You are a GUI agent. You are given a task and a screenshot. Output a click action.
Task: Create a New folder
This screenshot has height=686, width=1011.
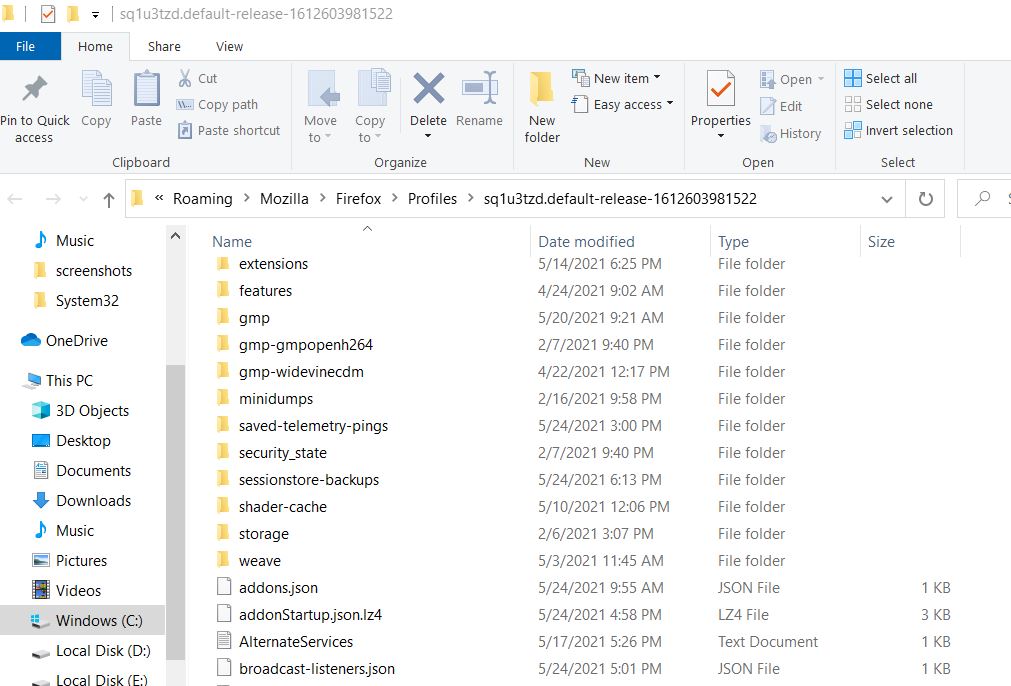[x=542, y=107]
